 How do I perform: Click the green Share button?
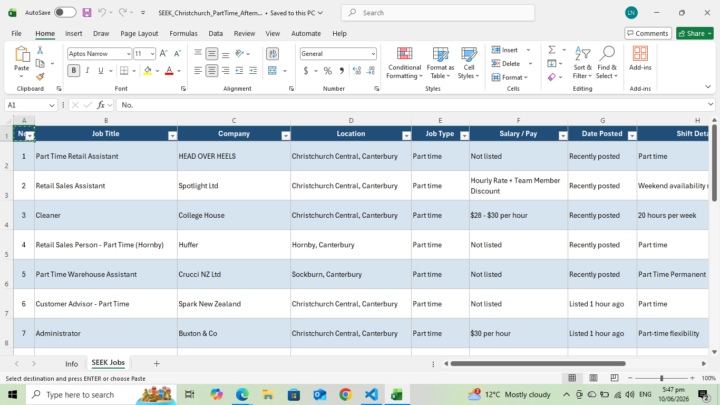[x=694, y=34]
